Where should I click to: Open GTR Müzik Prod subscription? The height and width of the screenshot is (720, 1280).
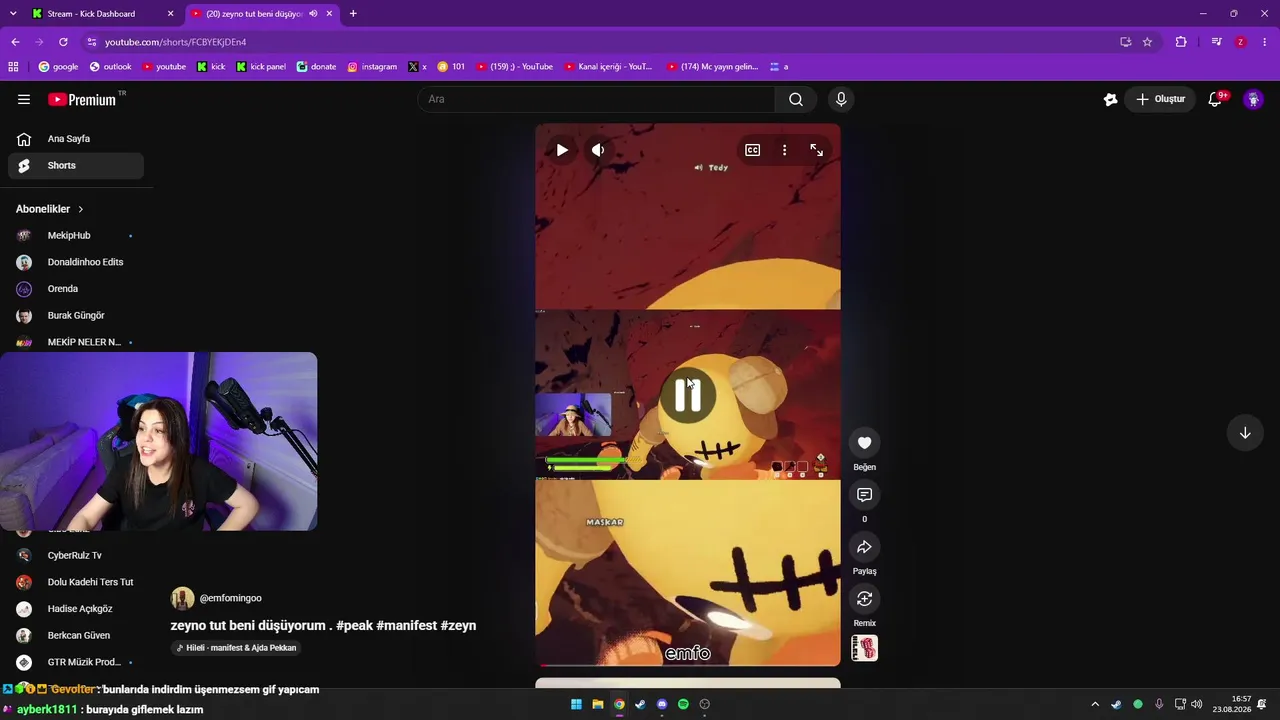pyautogui.click(x=76, y=662)
